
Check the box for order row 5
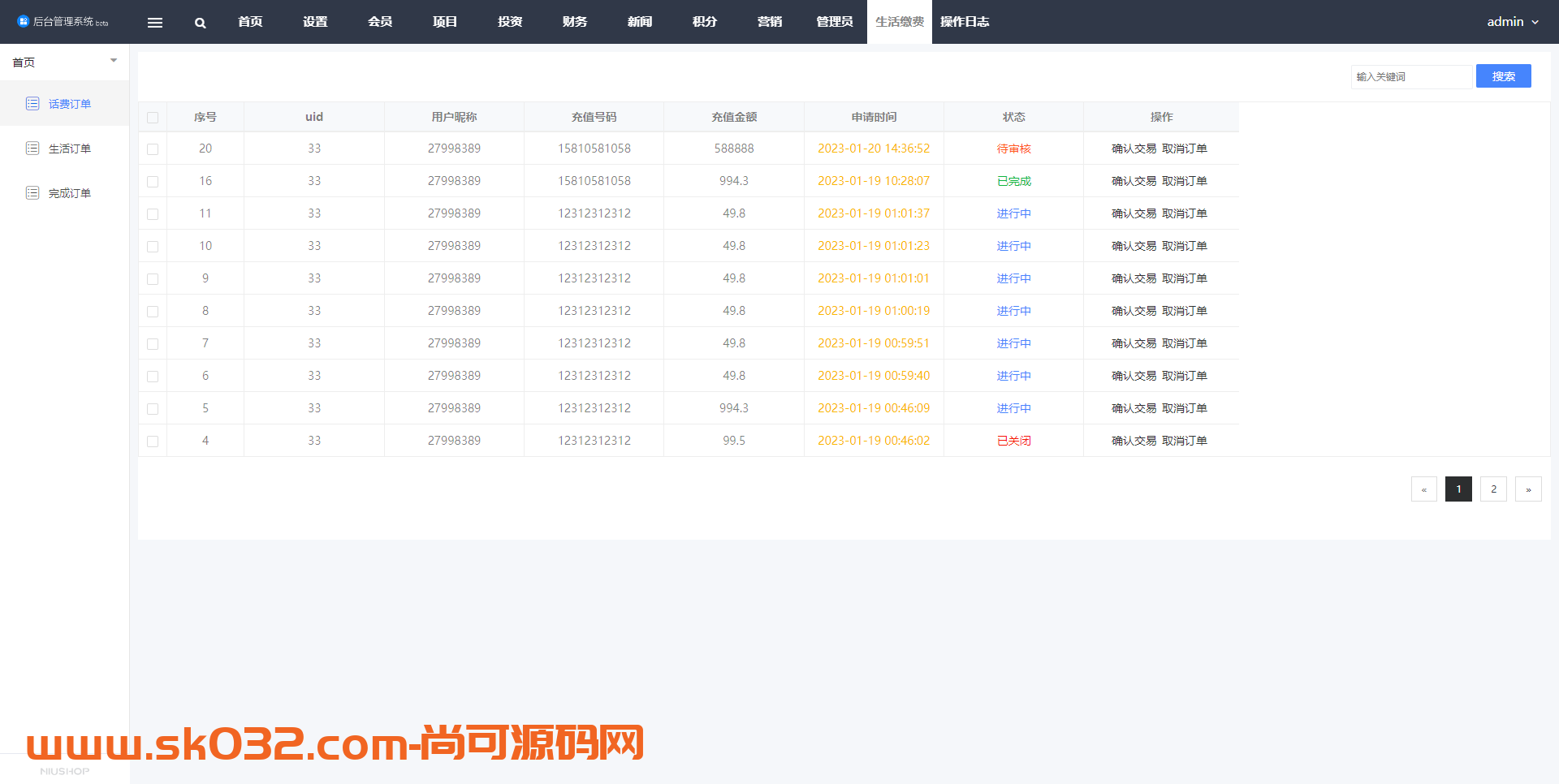153,409
